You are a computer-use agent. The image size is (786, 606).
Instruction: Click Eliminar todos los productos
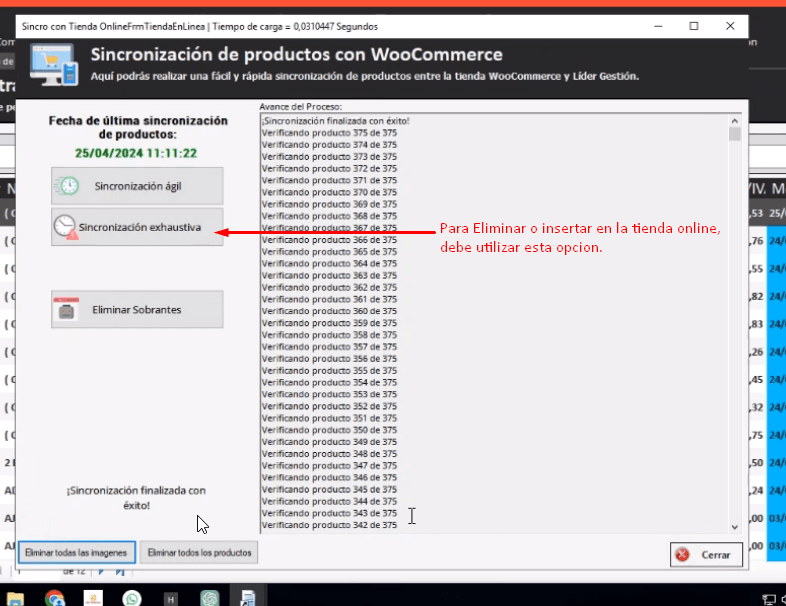(199, 552)
